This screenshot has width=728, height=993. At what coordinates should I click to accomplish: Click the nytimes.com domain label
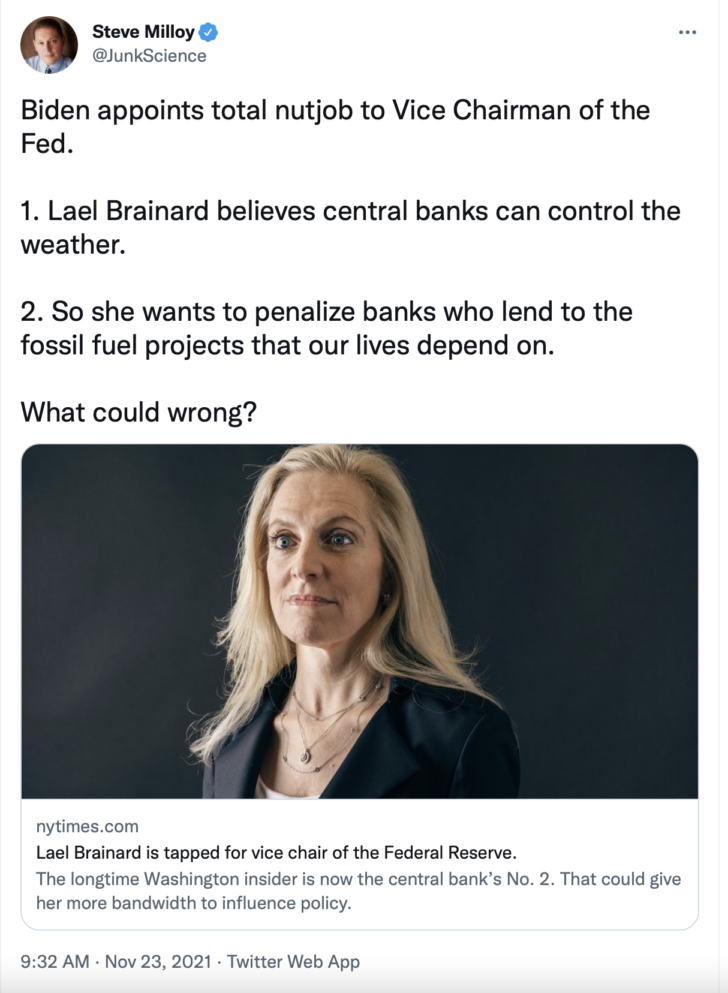click(x=87, y=826)
